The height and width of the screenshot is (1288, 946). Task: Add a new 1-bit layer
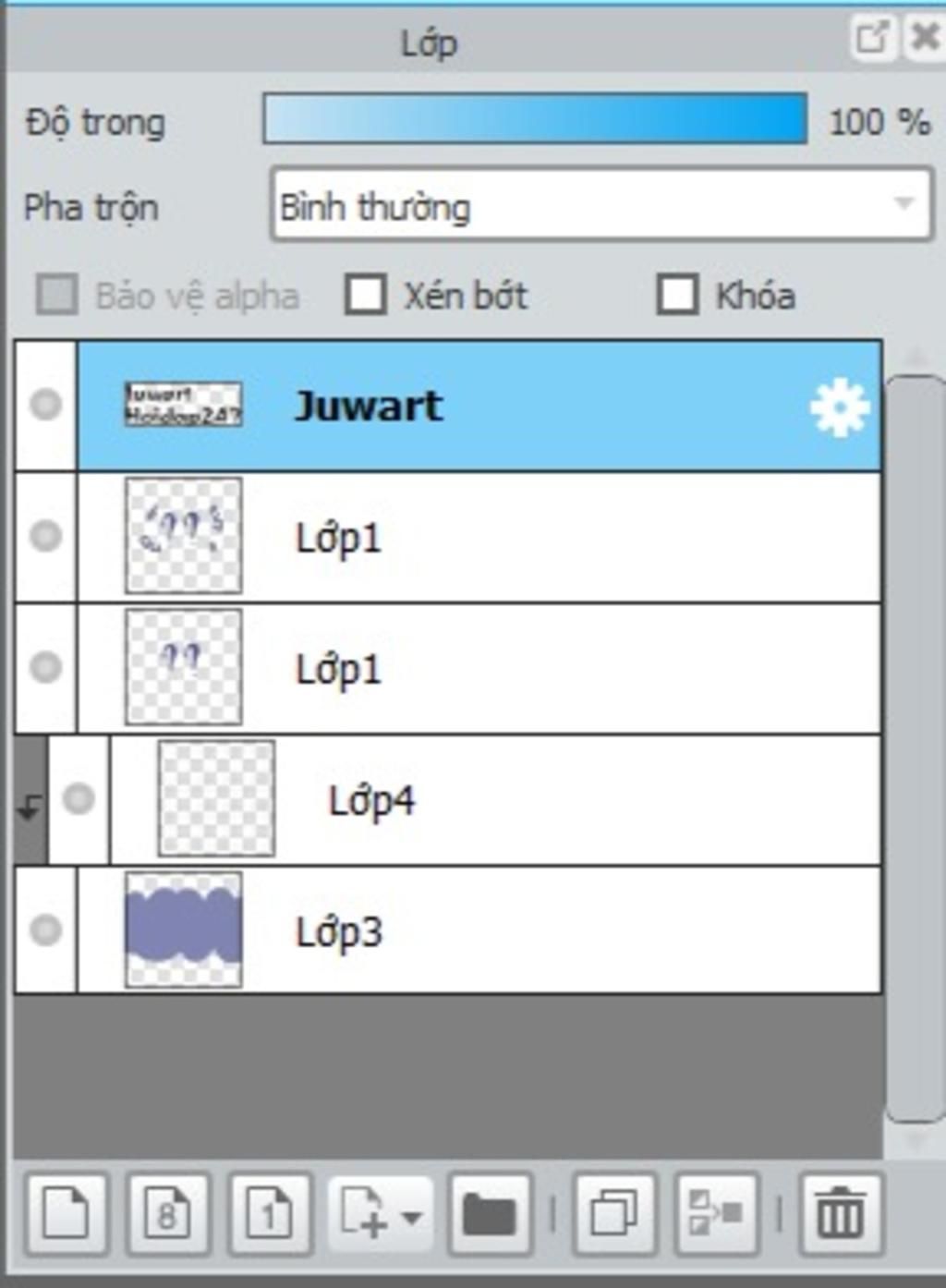270,1213
